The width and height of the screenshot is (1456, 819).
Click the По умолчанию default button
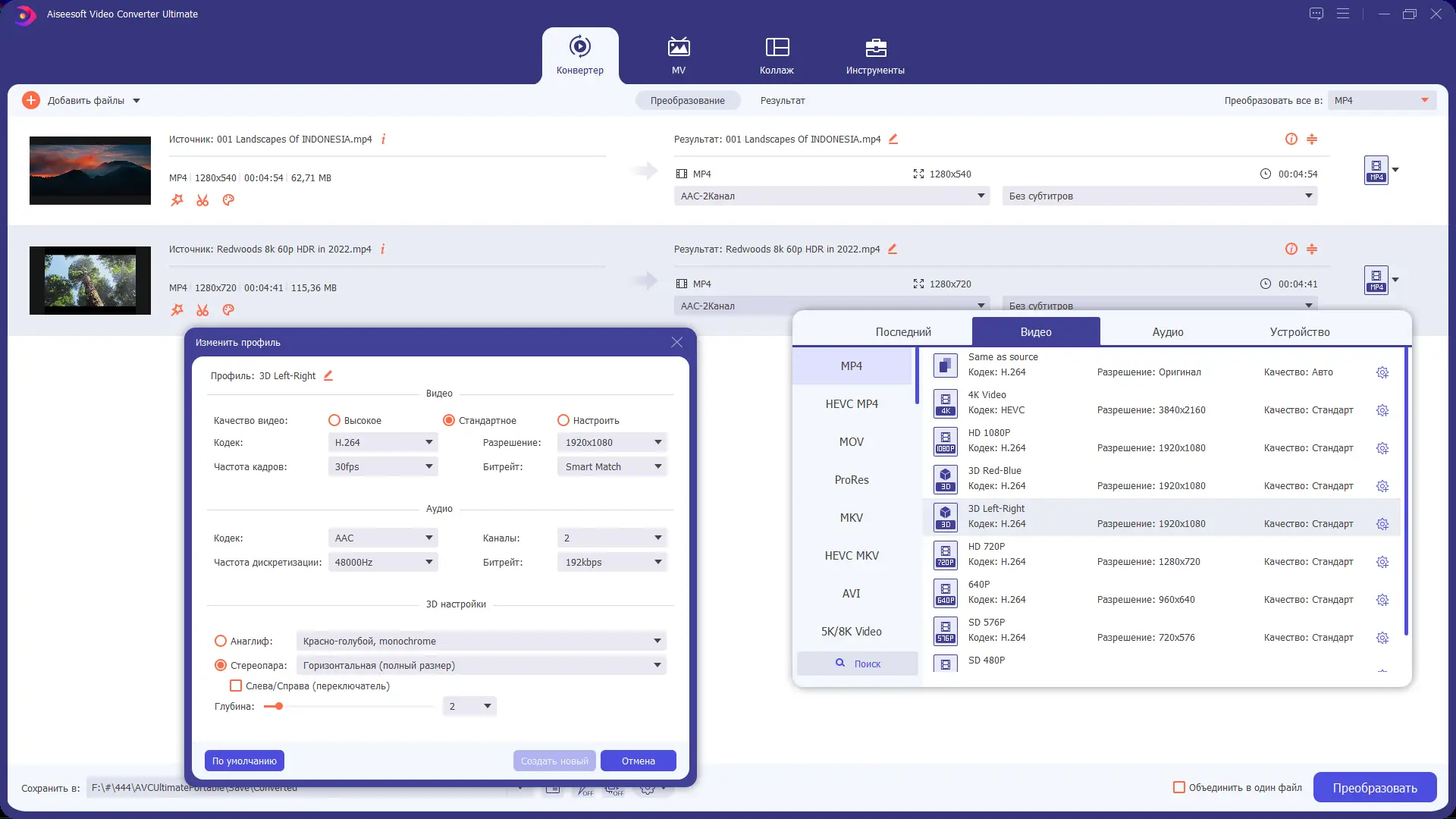244,761
